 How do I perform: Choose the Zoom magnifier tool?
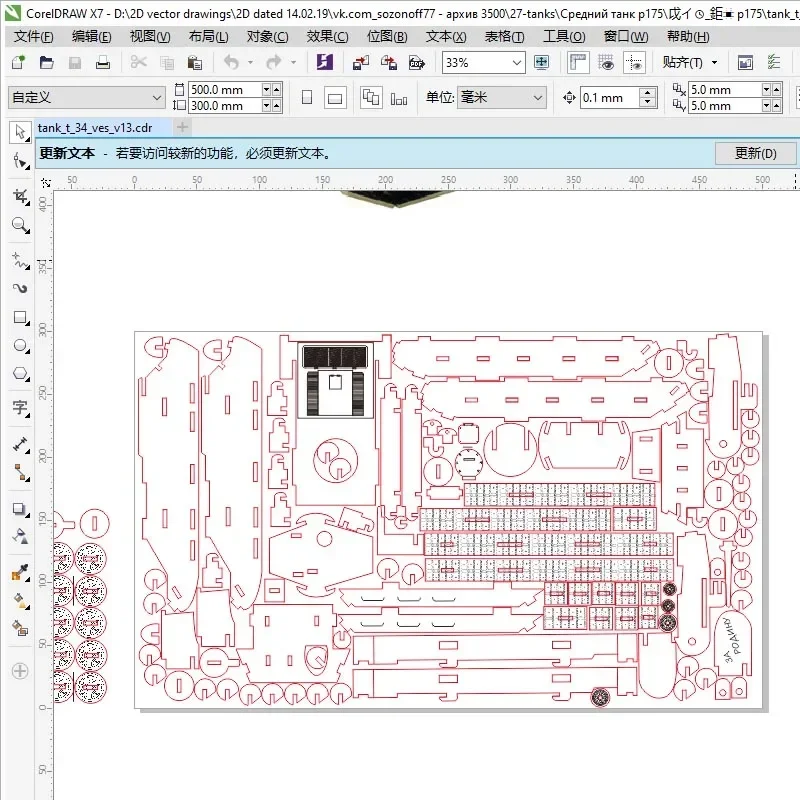(20, 225)
